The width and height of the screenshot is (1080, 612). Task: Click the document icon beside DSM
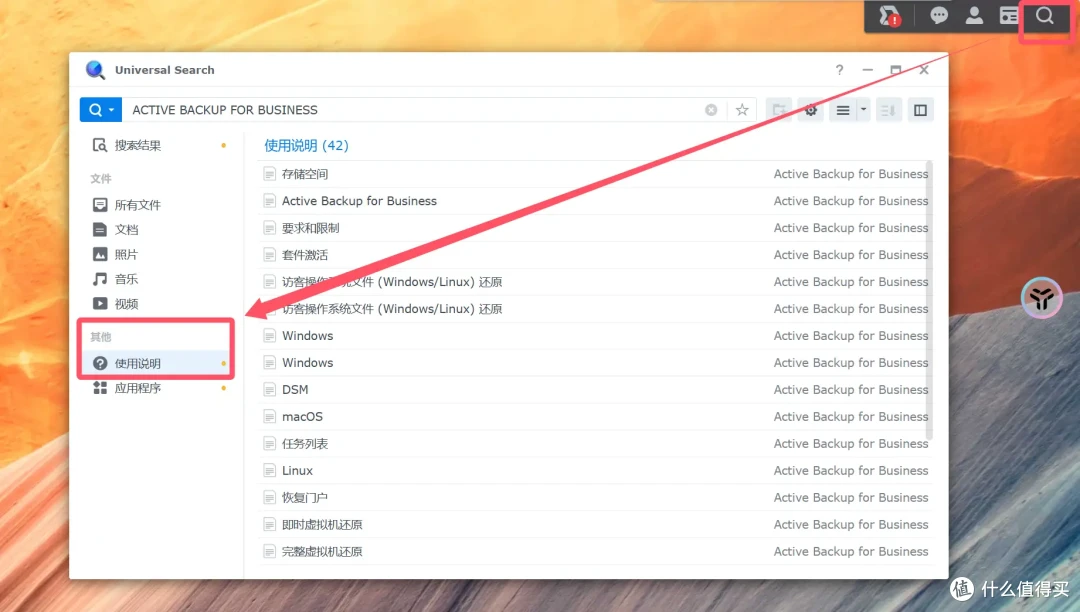[x=269, y=390]
